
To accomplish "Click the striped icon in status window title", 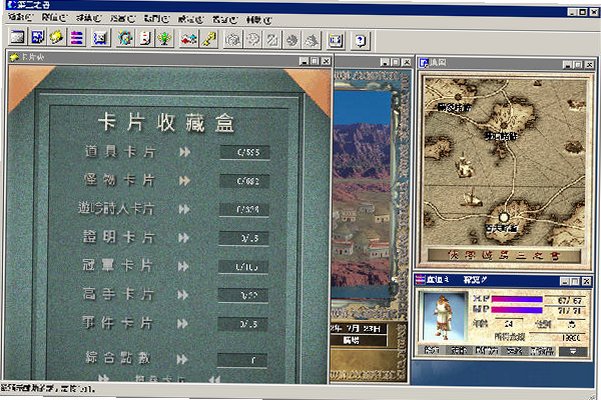I will click(x=420, y=280).
